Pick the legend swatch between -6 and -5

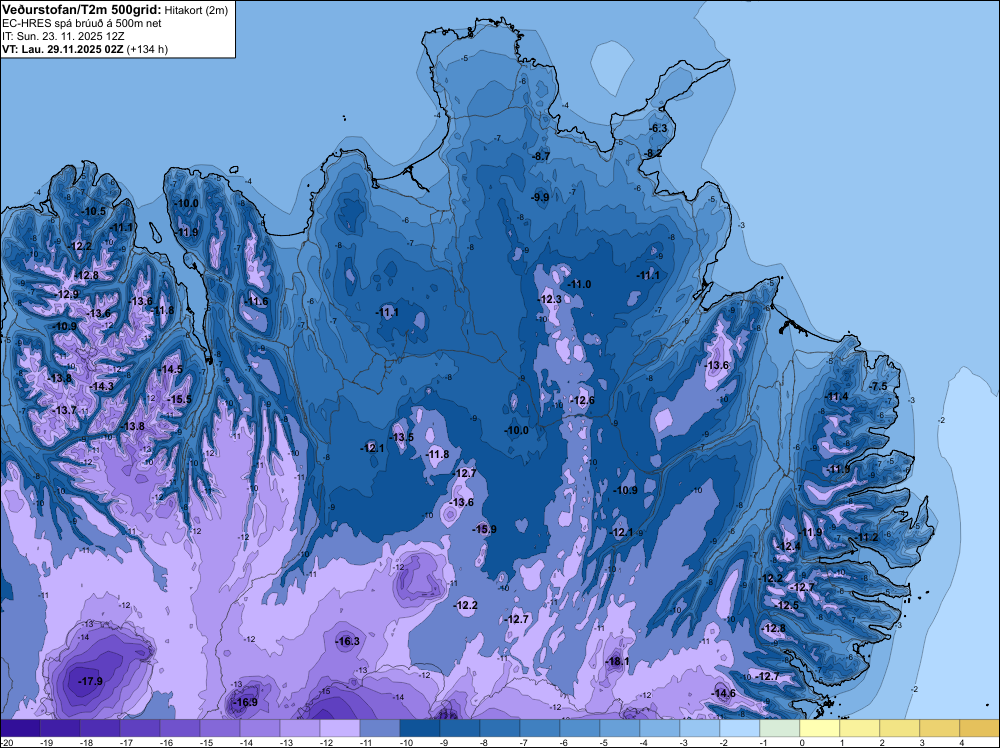(x=580, y=728)
